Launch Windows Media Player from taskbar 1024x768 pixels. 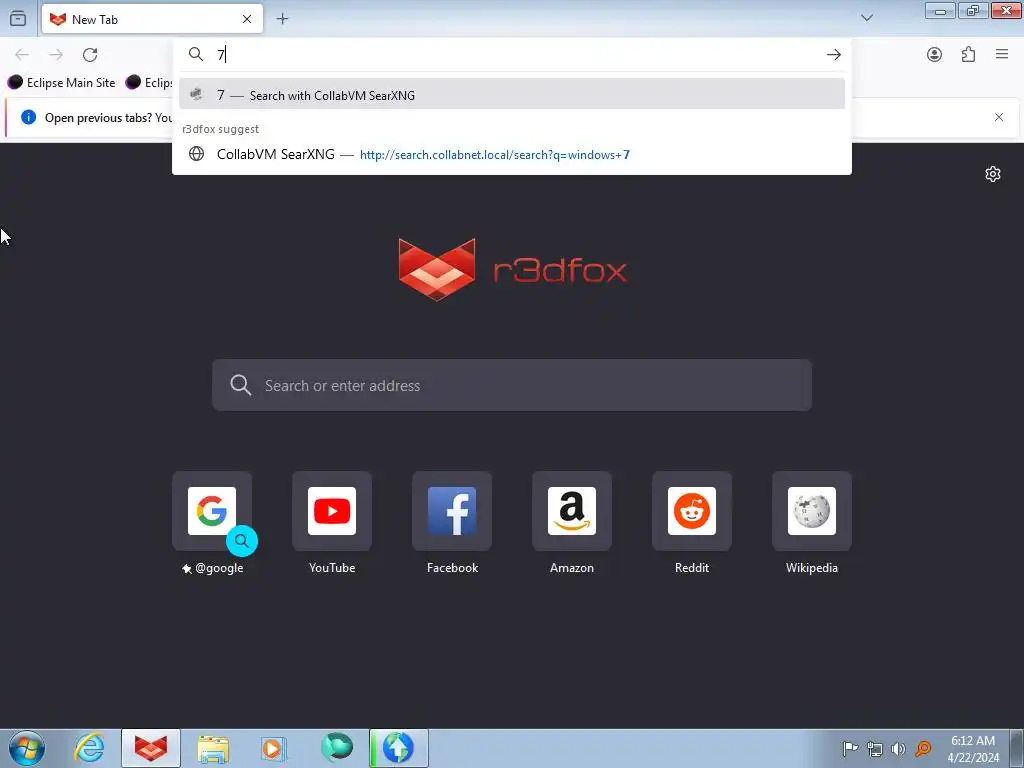coord(274,748)
